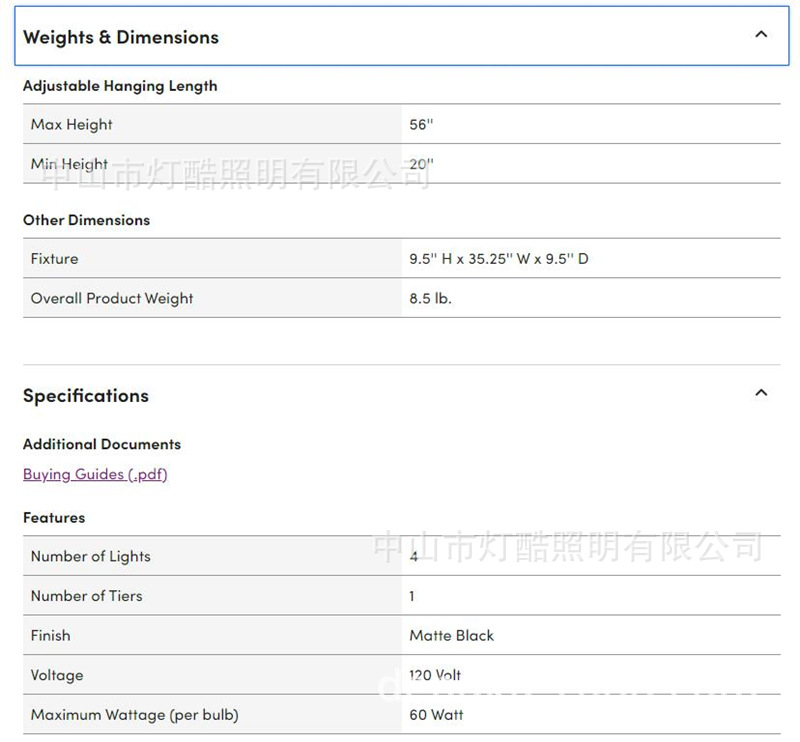Click the 9.5" H x 35.25" W fixture value

[498, 258]
